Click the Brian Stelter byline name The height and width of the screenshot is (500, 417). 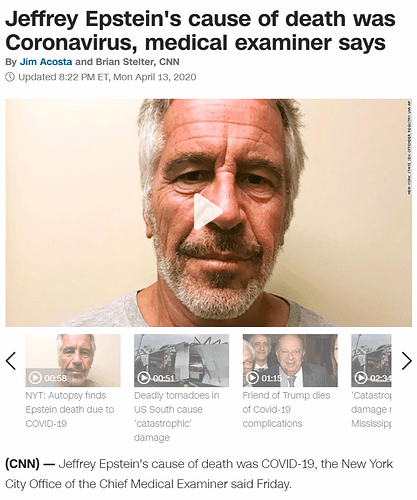[x=125, y=62]
